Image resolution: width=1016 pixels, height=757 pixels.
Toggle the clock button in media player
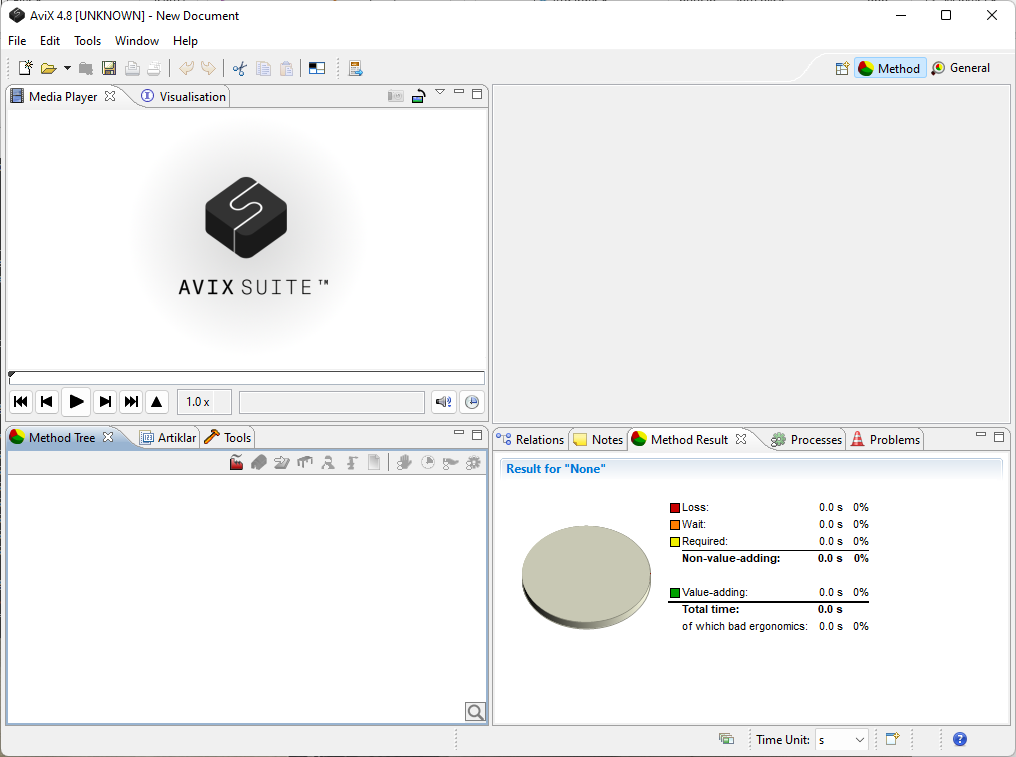pos(472,402)
